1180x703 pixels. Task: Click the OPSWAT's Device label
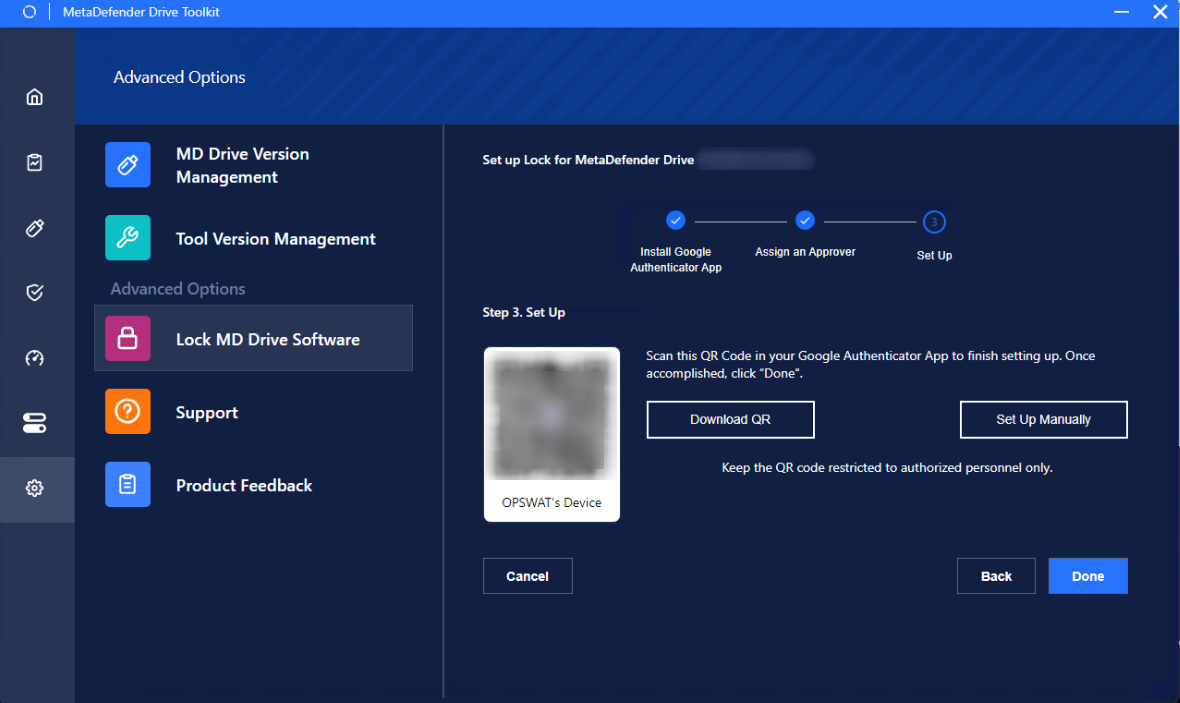click(x=552, y=503)
